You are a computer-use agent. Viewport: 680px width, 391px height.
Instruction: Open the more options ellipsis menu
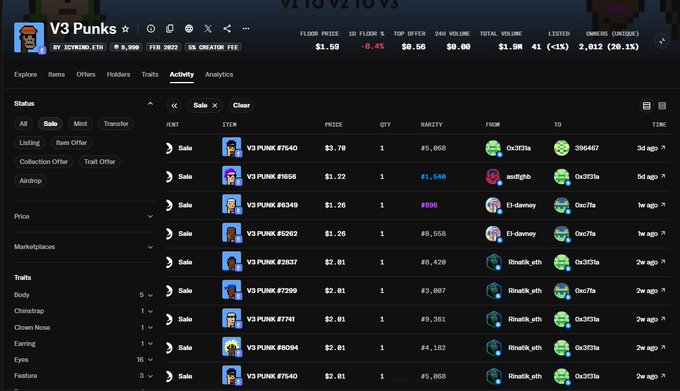click(x=246, y=29)
